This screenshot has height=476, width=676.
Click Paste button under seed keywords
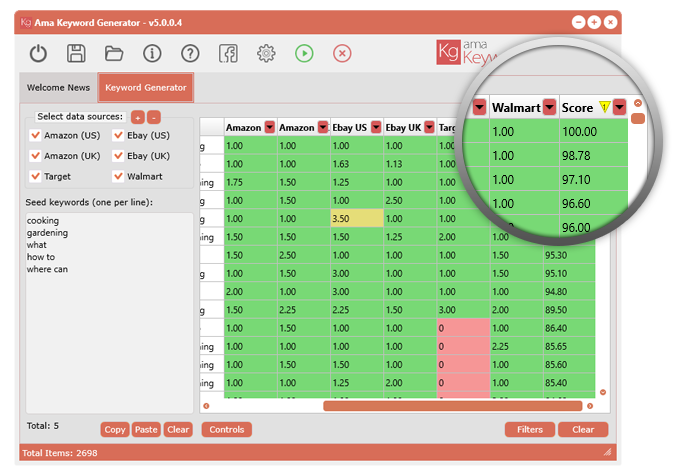(146, 429)
